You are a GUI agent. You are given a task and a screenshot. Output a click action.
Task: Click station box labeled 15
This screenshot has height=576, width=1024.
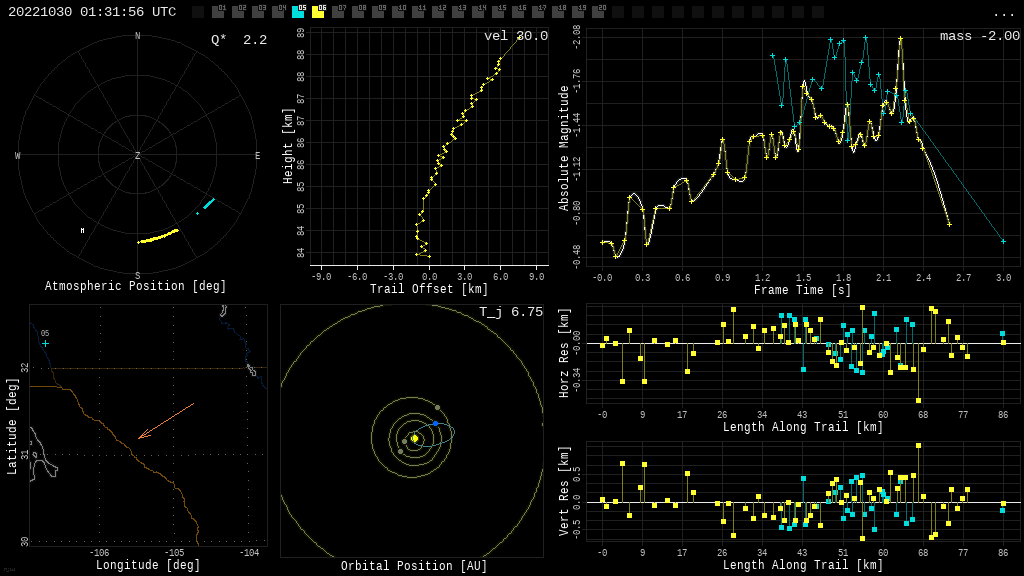(498, 12)
